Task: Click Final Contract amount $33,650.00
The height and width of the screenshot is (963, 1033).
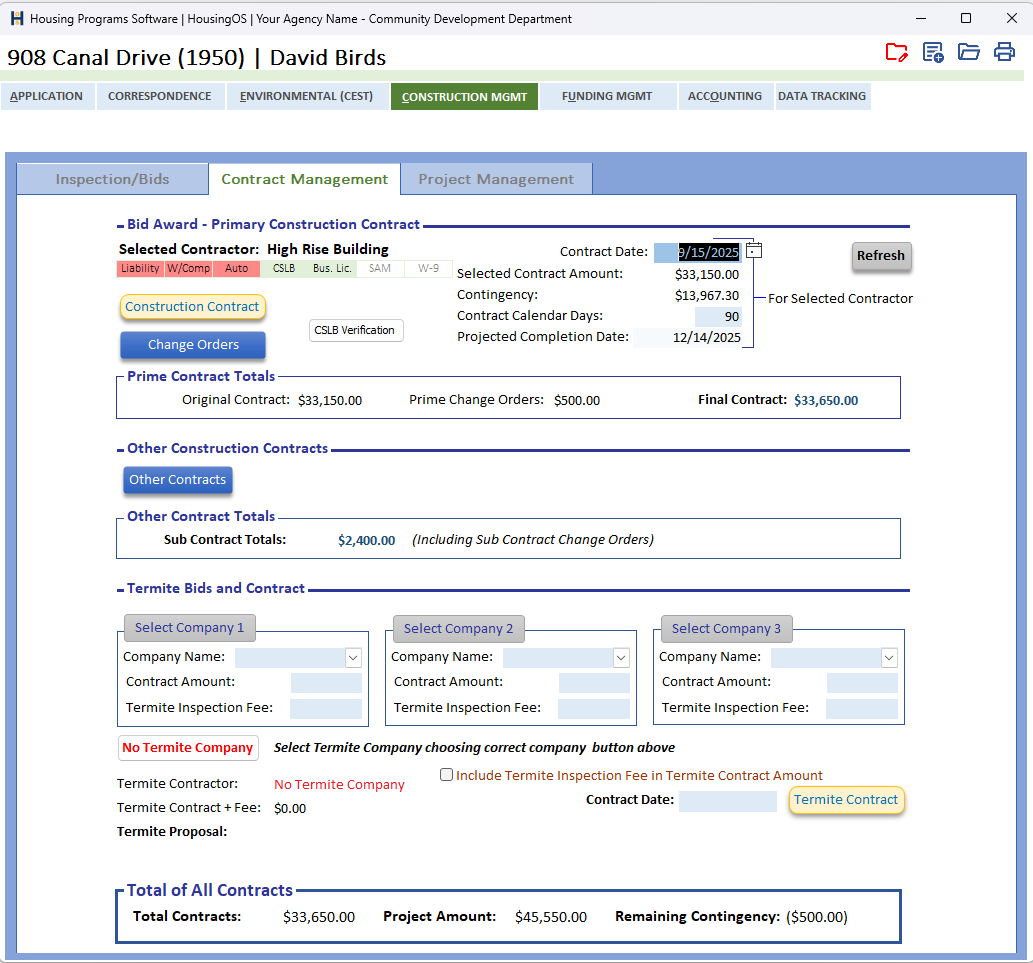Action: pyautogui.click(x=826, y=400)
